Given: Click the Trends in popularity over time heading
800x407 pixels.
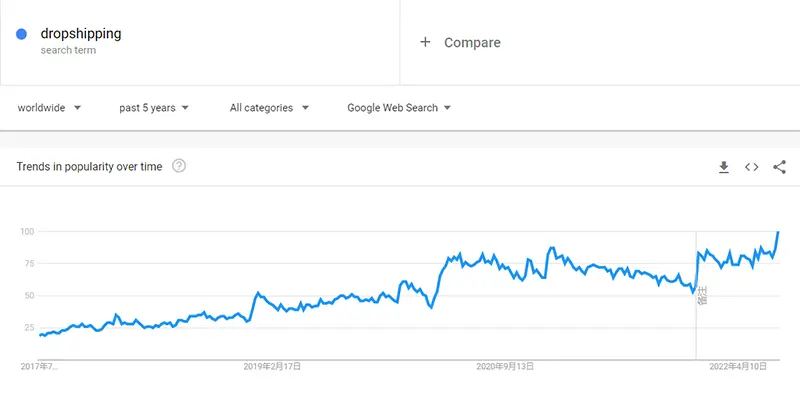Looking at the screenshot, I should click(x=89, y=166).
